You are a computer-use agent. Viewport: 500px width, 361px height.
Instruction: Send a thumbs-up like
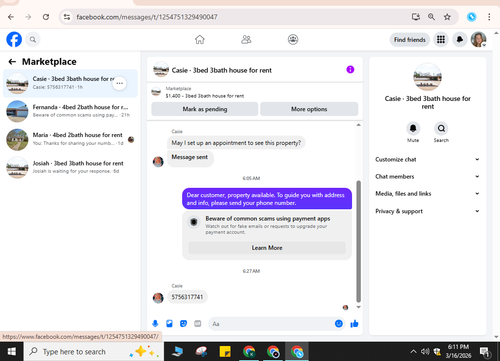coord(354,324)
